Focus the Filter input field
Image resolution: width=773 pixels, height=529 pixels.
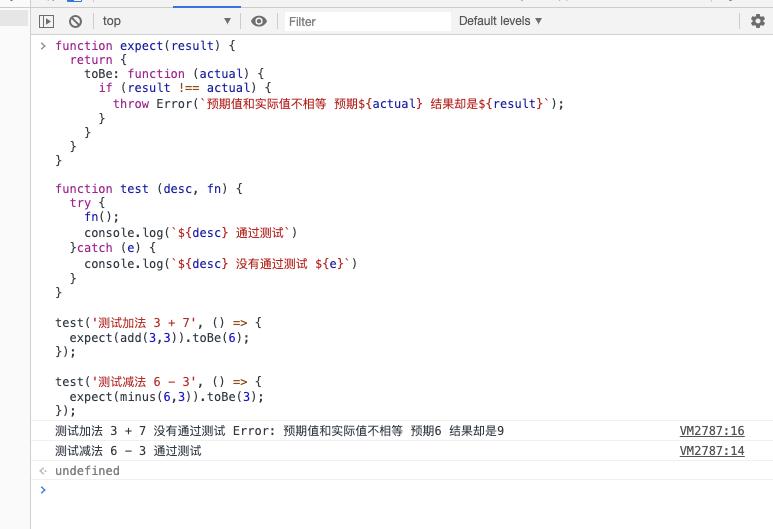[x=368, y=22]
